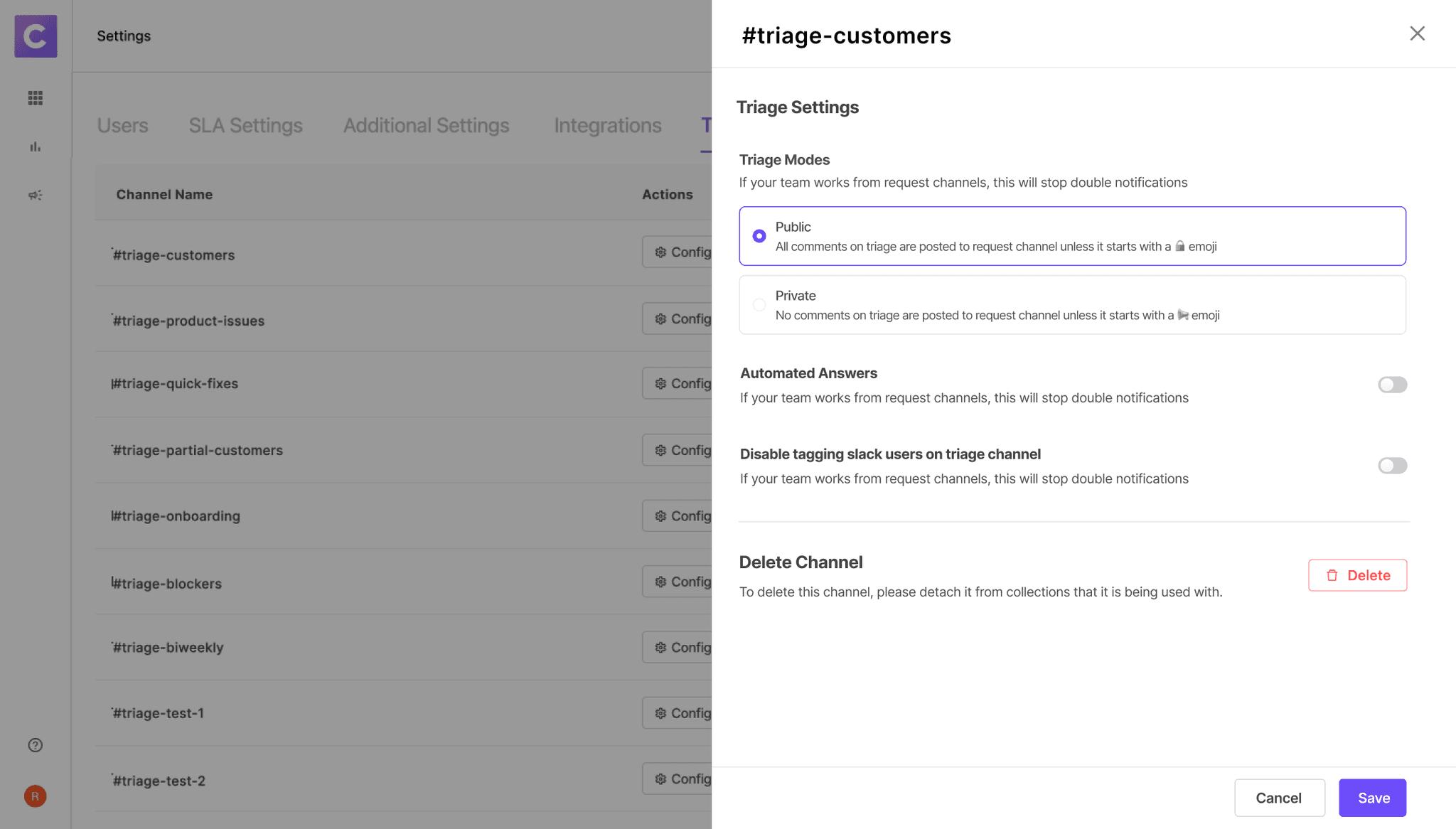Select the Private triage mode radio

pos(759,305)
